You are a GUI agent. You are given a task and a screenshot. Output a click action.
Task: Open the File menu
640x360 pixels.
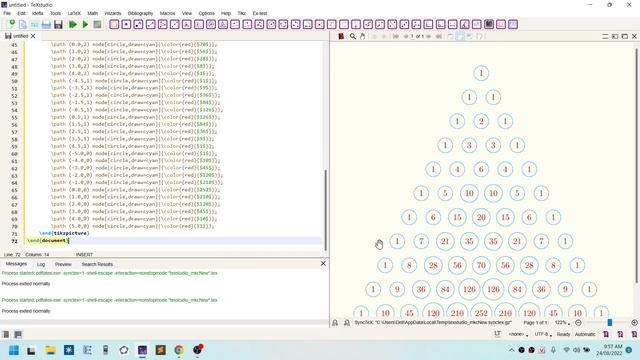coord(7,13)
